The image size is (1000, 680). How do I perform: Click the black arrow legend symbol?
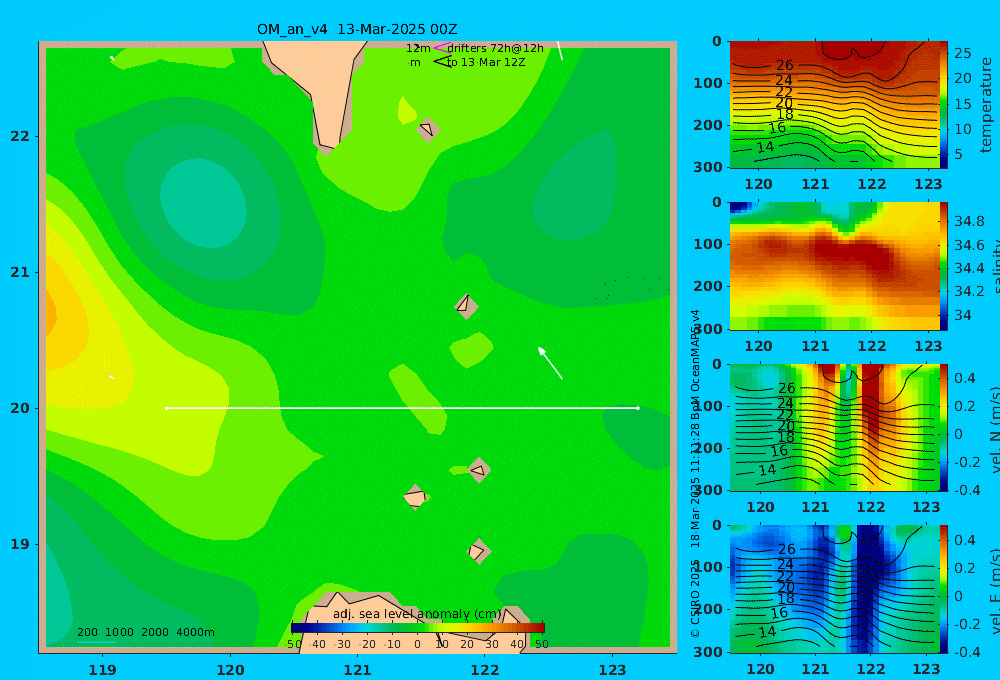tap(442, 62)
